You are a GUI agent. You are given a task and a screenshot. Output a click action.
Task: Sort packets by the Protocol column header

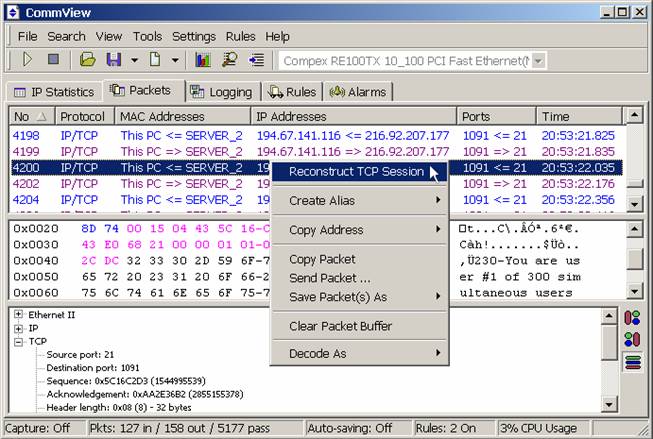pyautogui.click(x=83, y=116)
